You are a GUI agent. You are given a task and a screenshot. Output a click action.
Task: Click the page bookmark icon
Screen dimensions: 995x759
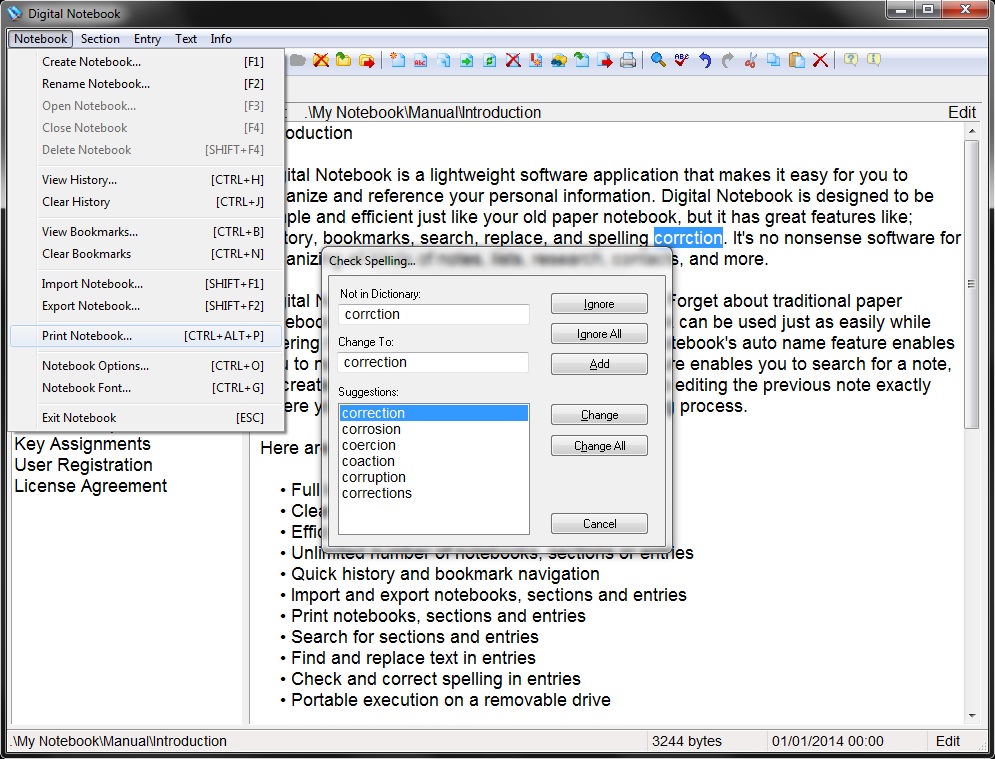536,60
